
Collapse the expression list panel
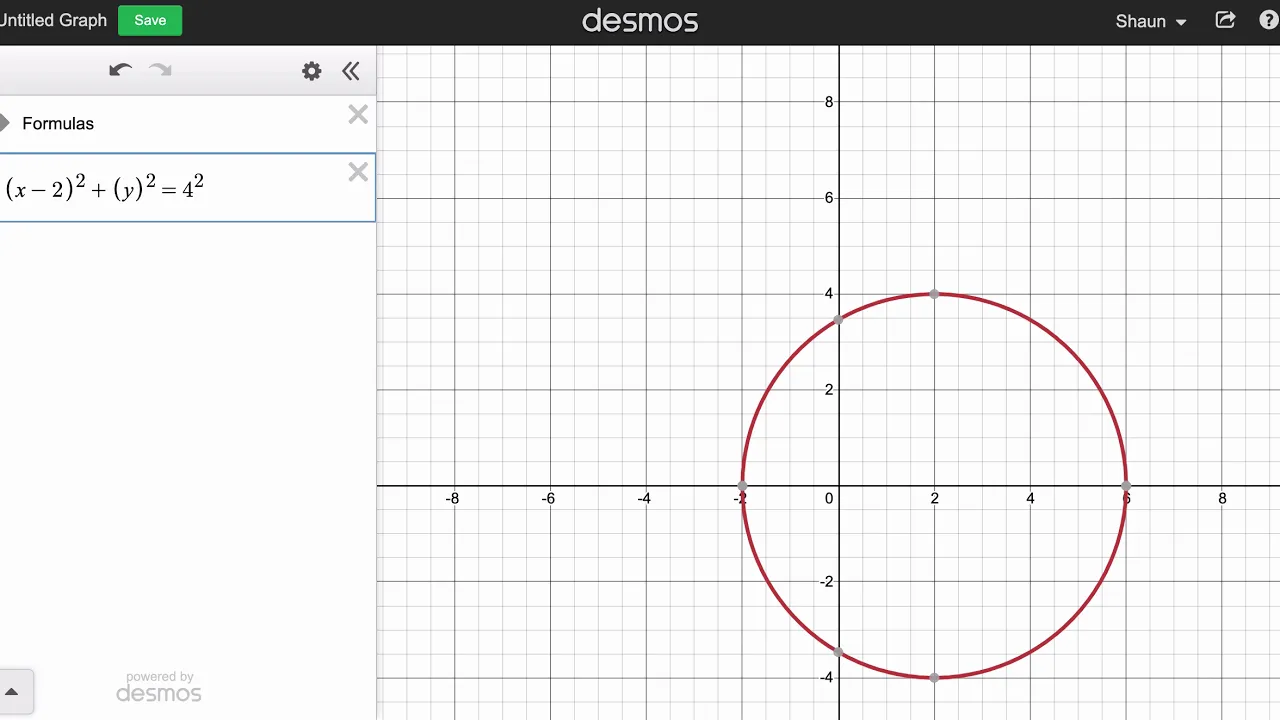pos(350,71)
